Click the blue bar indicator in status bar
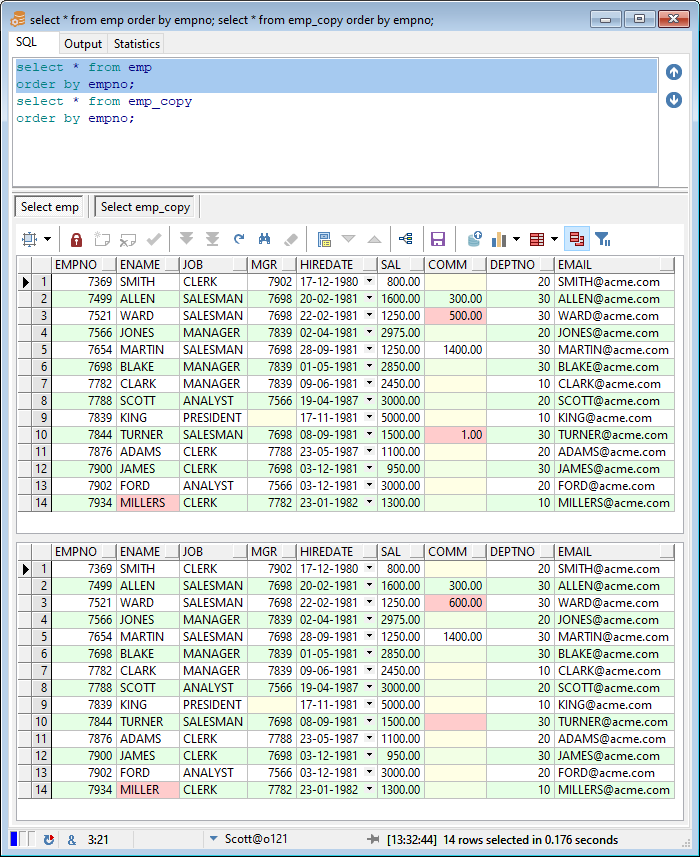 [x=14, y=838]
